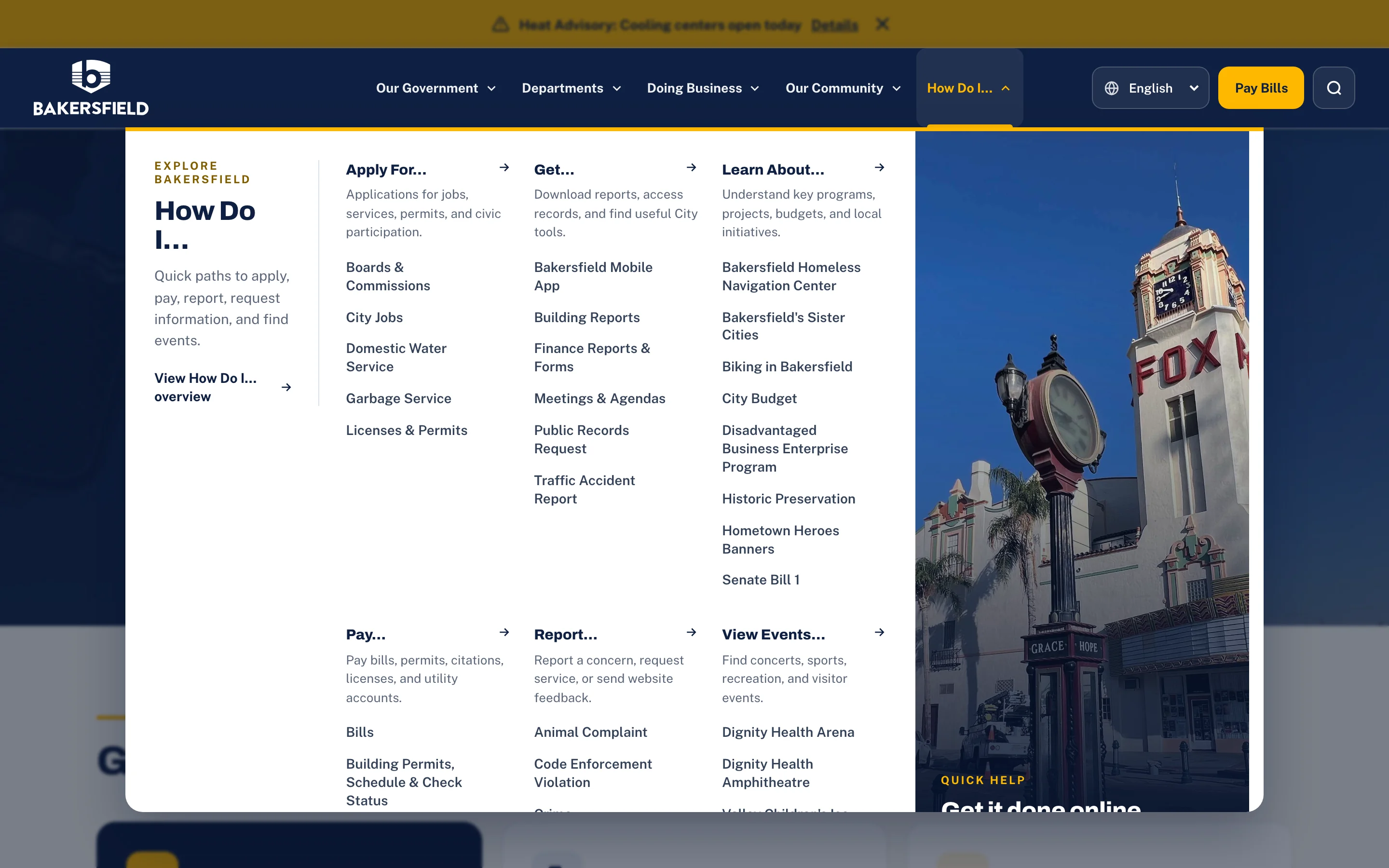Expand the Doing Business menu
The width and height of the screenshot is (1389, 868).
[703, 88]
